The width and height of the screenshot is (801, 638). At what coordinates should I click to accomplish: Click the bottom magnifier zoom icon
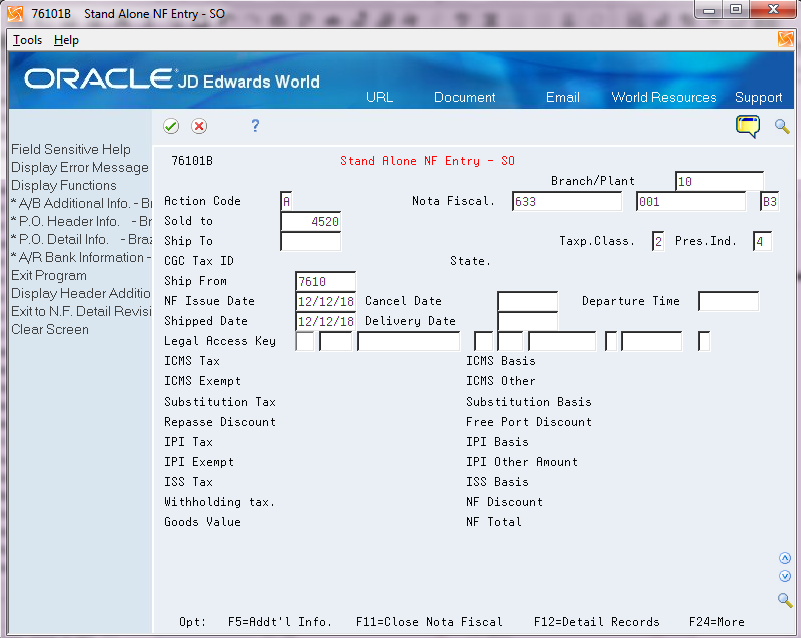(785, 600)
